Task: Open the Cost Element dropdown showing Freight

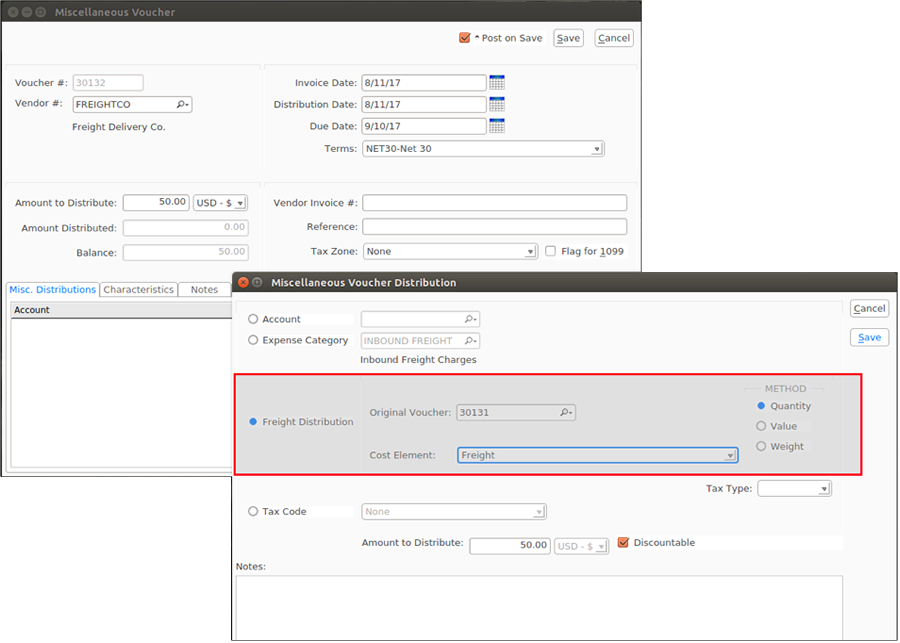Action: coord(730,455)
